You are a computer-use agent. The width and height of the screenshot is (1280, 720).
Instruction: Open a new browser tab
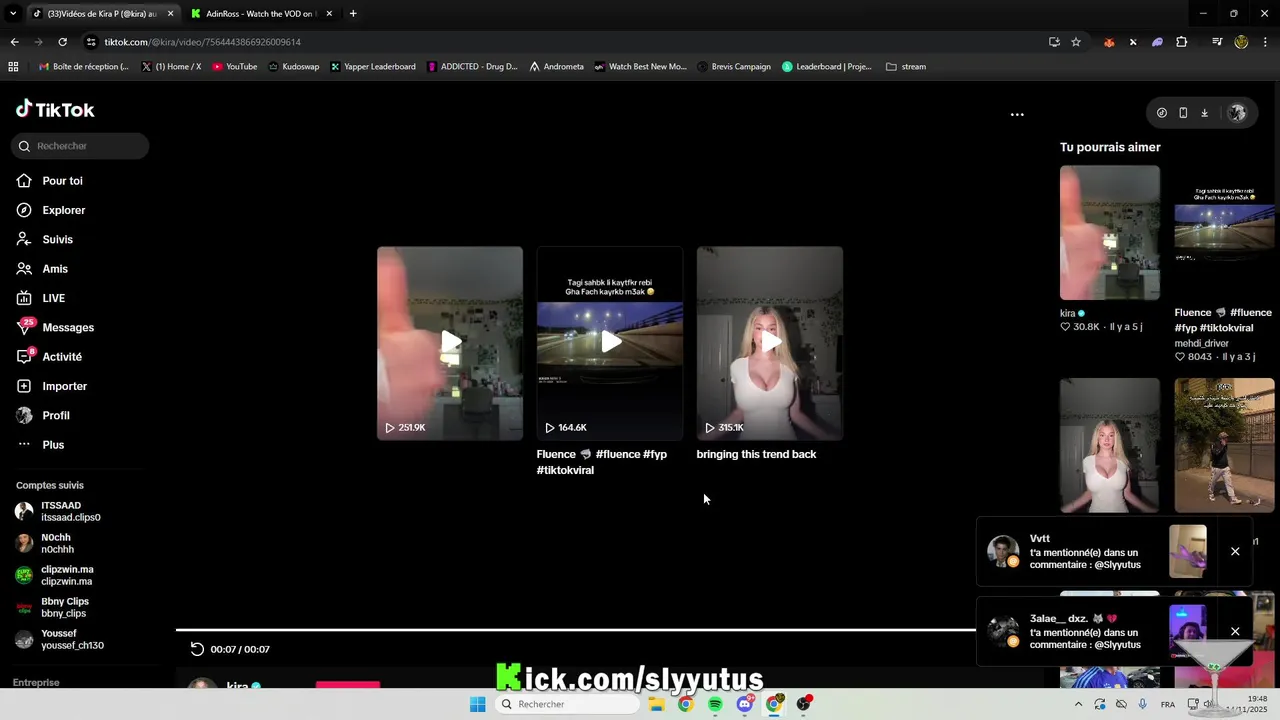tap(353, 14)
